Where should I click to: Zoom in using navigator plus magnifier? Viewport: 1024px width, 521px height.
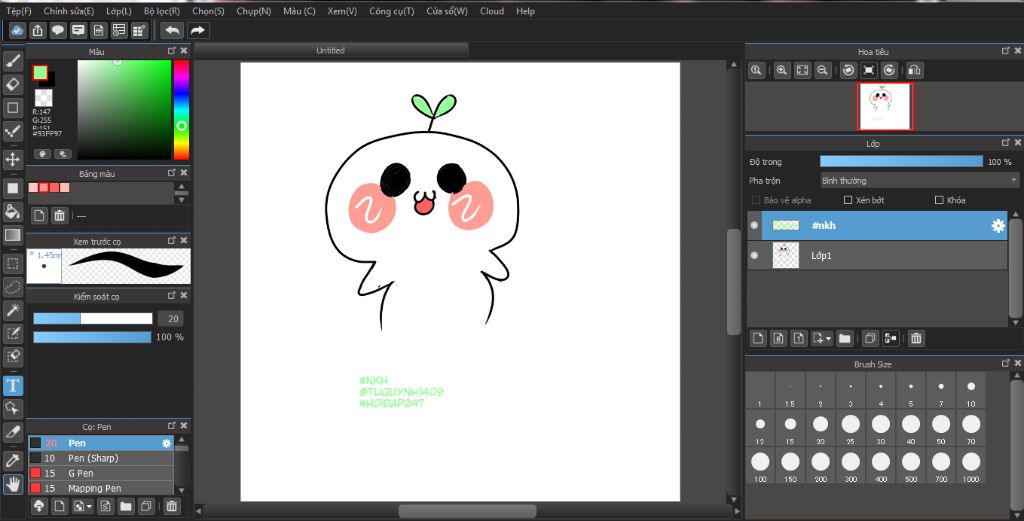tap(782, 71)
